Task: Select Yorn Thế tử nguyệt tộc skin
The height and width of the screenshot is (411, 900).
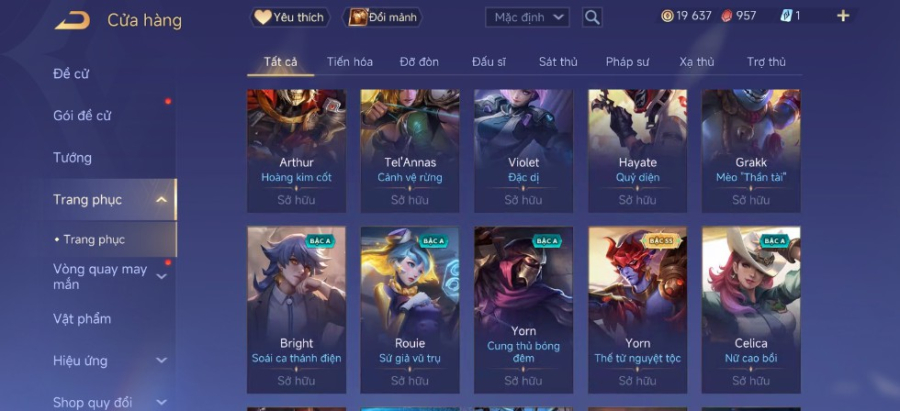Action: tap(637, 310)
